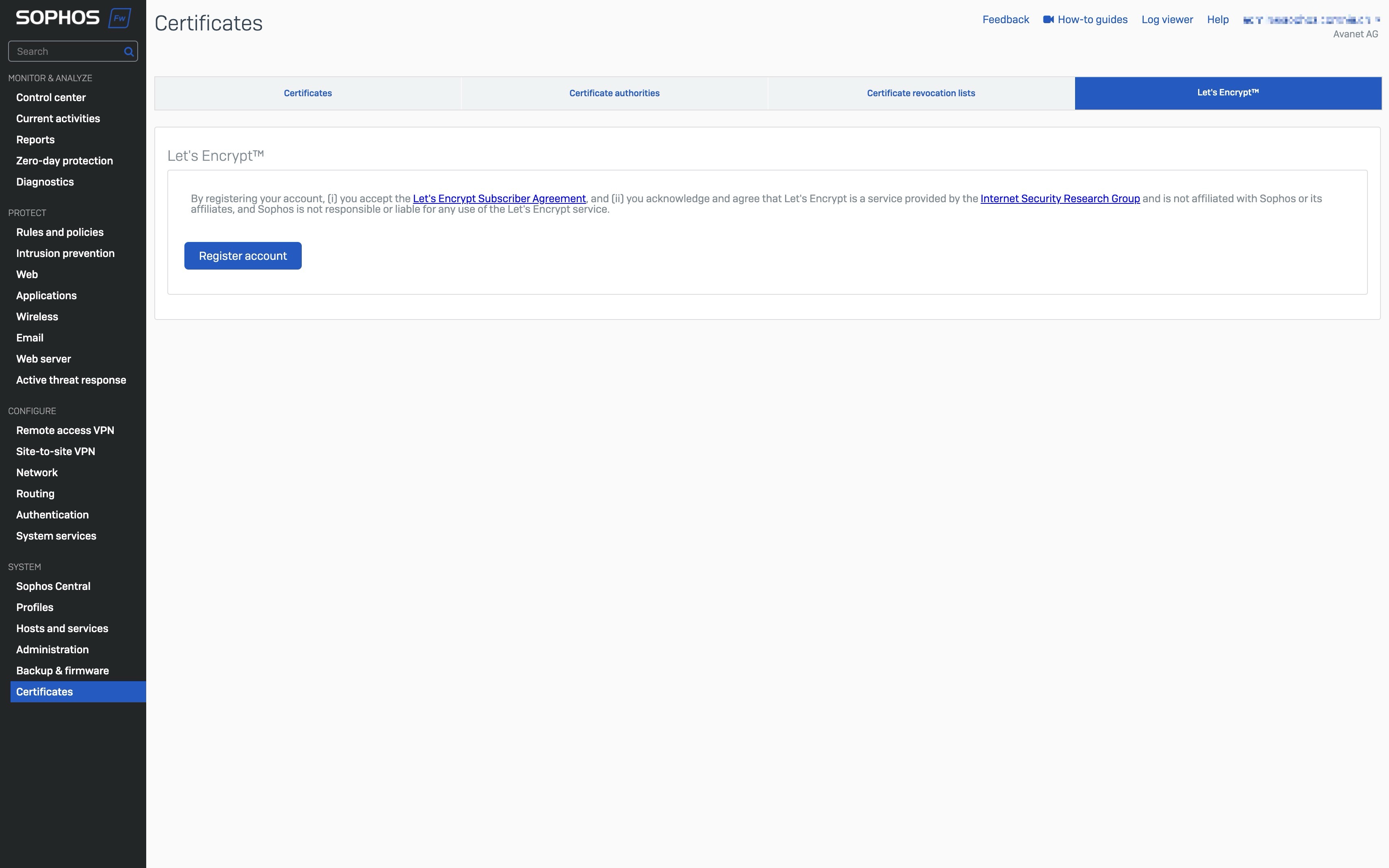Click the Avanet AG label
The width and height of the screenshot is (1389, 868).
pyautogui.click(x=1355, y=35)
